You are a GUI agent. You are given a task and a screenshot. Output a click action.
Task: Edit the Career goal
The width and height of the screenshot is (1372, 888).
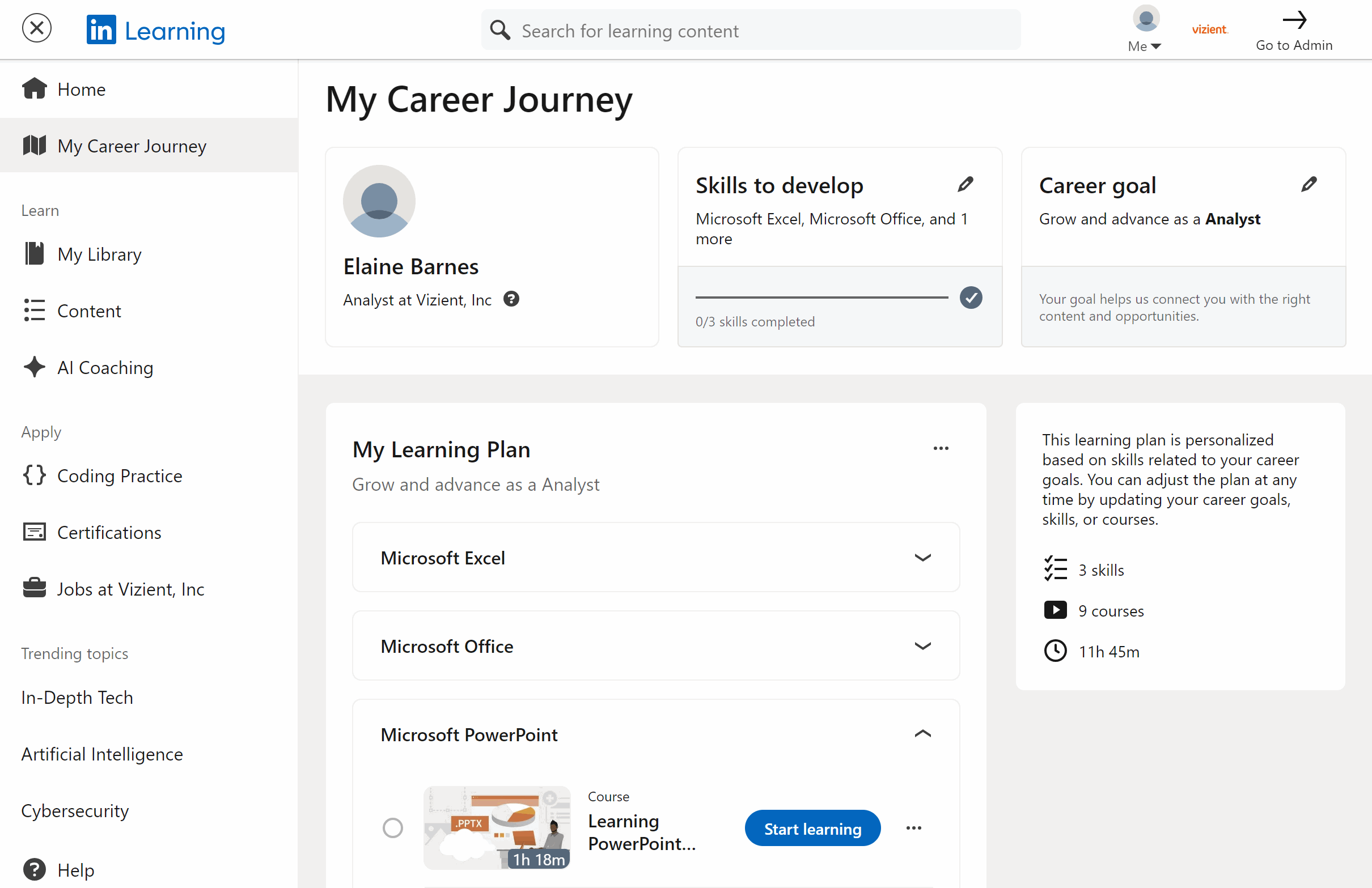coord(1309,184)
